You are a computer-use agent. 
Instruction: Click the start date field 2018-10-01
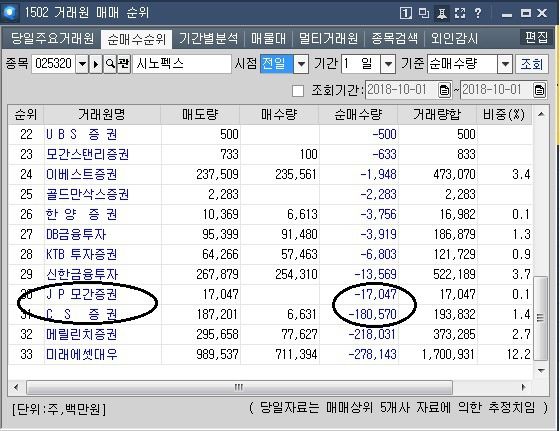click(402, 90)
